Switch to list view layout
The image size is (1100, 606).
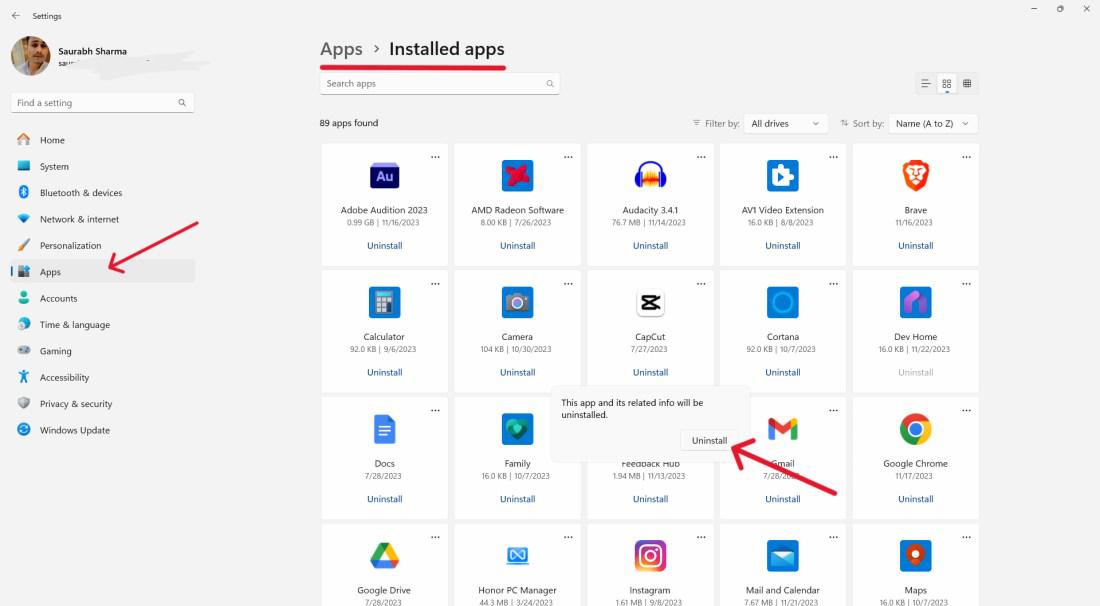(x=925, y=83)
